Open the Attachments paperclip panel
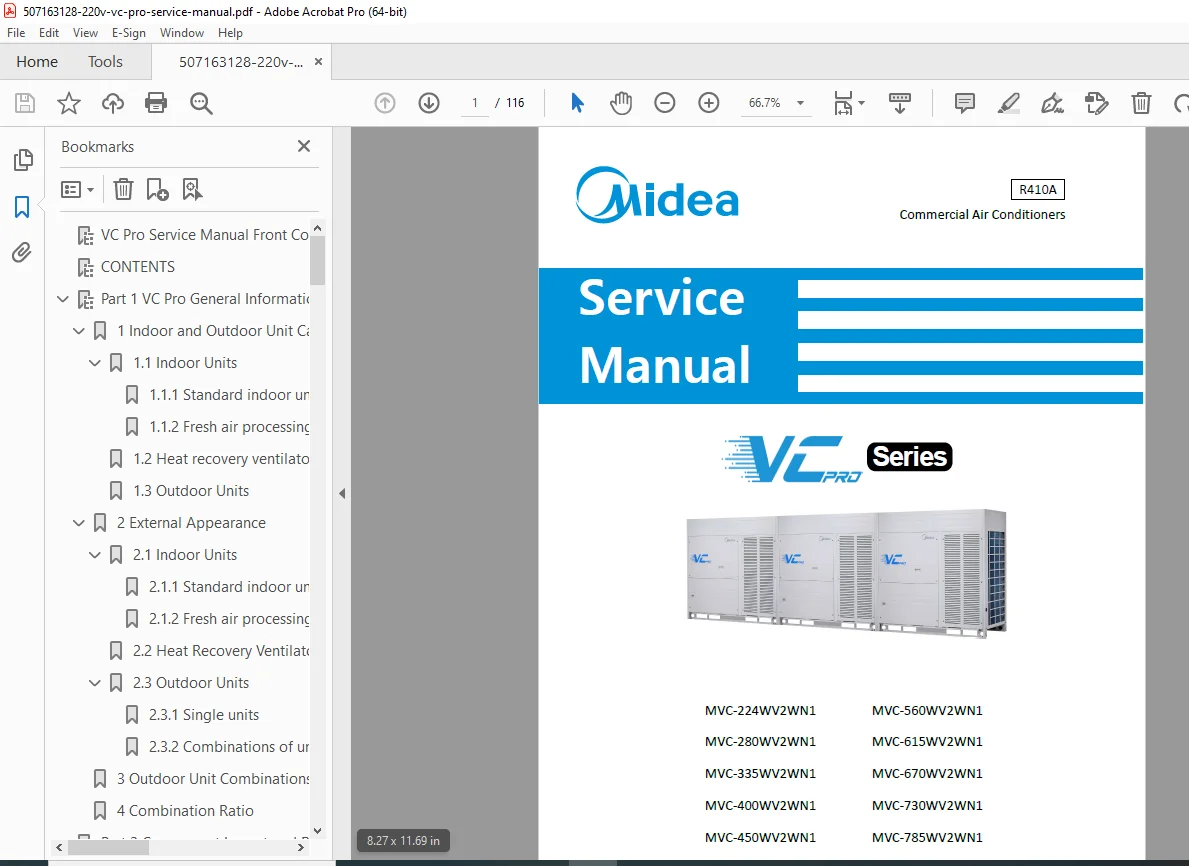This screenshot has width=1189, height=866. [22, 253]
